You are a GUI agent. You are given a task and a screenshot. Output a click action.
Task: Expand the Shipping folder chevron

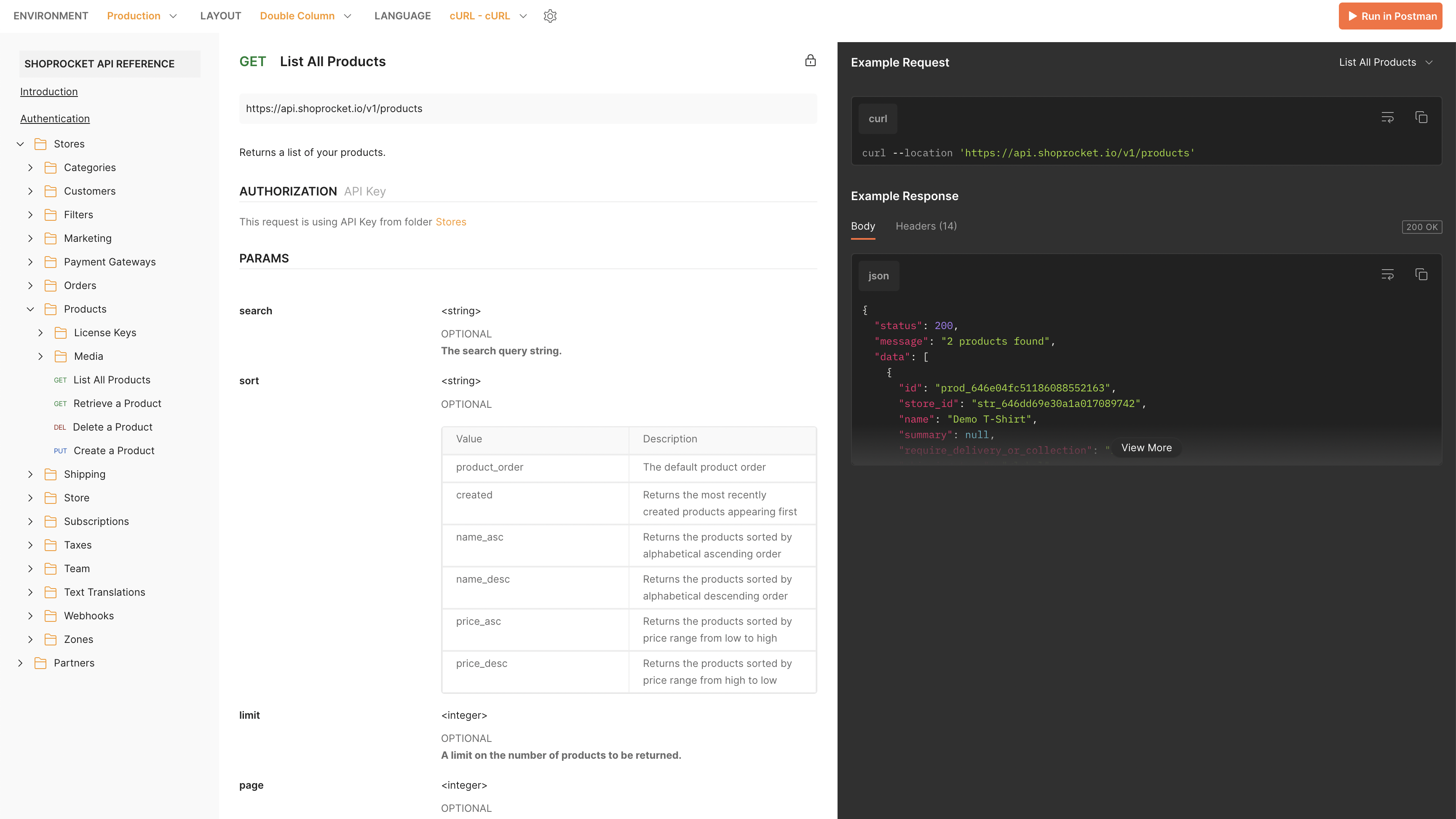(x=30, y=474)
